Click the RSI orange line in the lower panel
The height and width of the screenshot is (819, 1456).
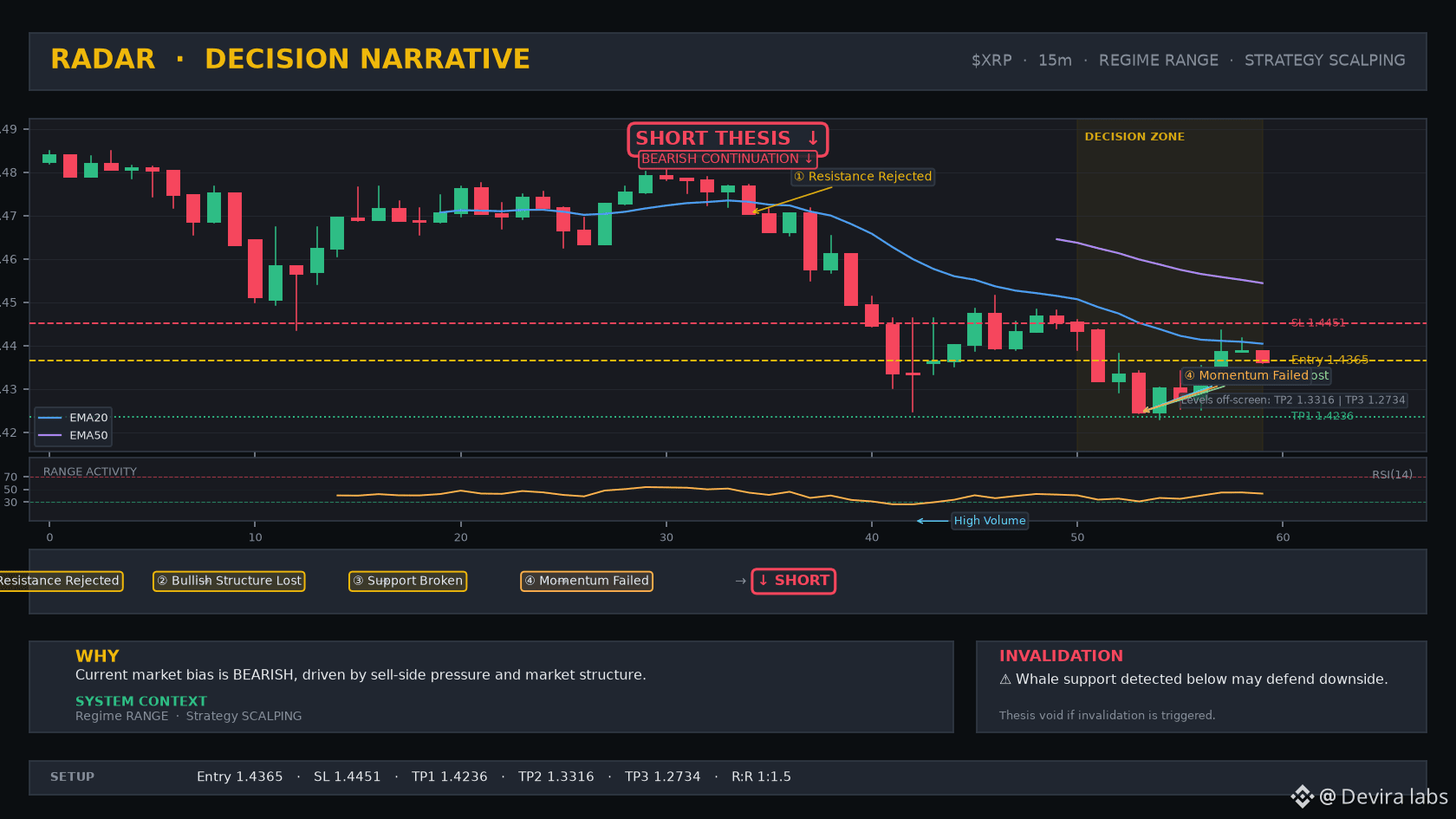799,495
